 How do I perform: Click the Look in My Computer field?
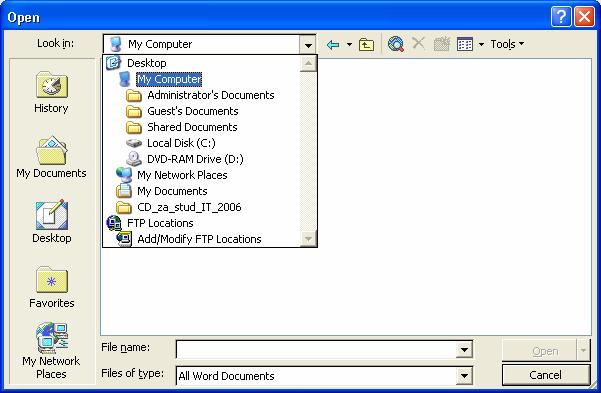pos(202,44)
